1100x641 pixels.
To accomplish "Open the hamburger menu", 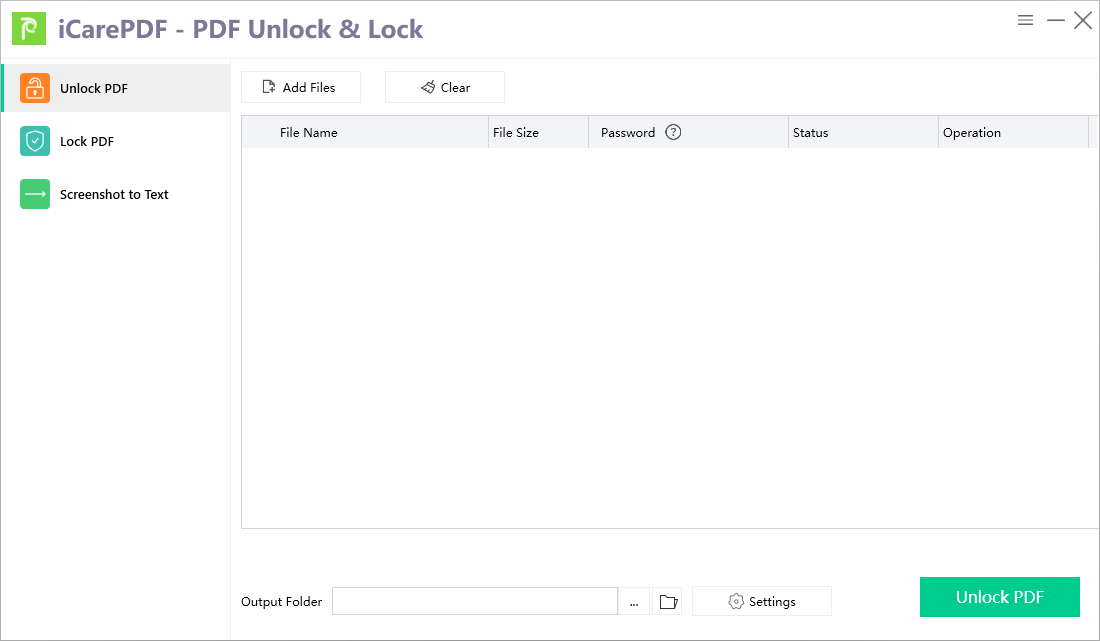I will point(1025,19).
